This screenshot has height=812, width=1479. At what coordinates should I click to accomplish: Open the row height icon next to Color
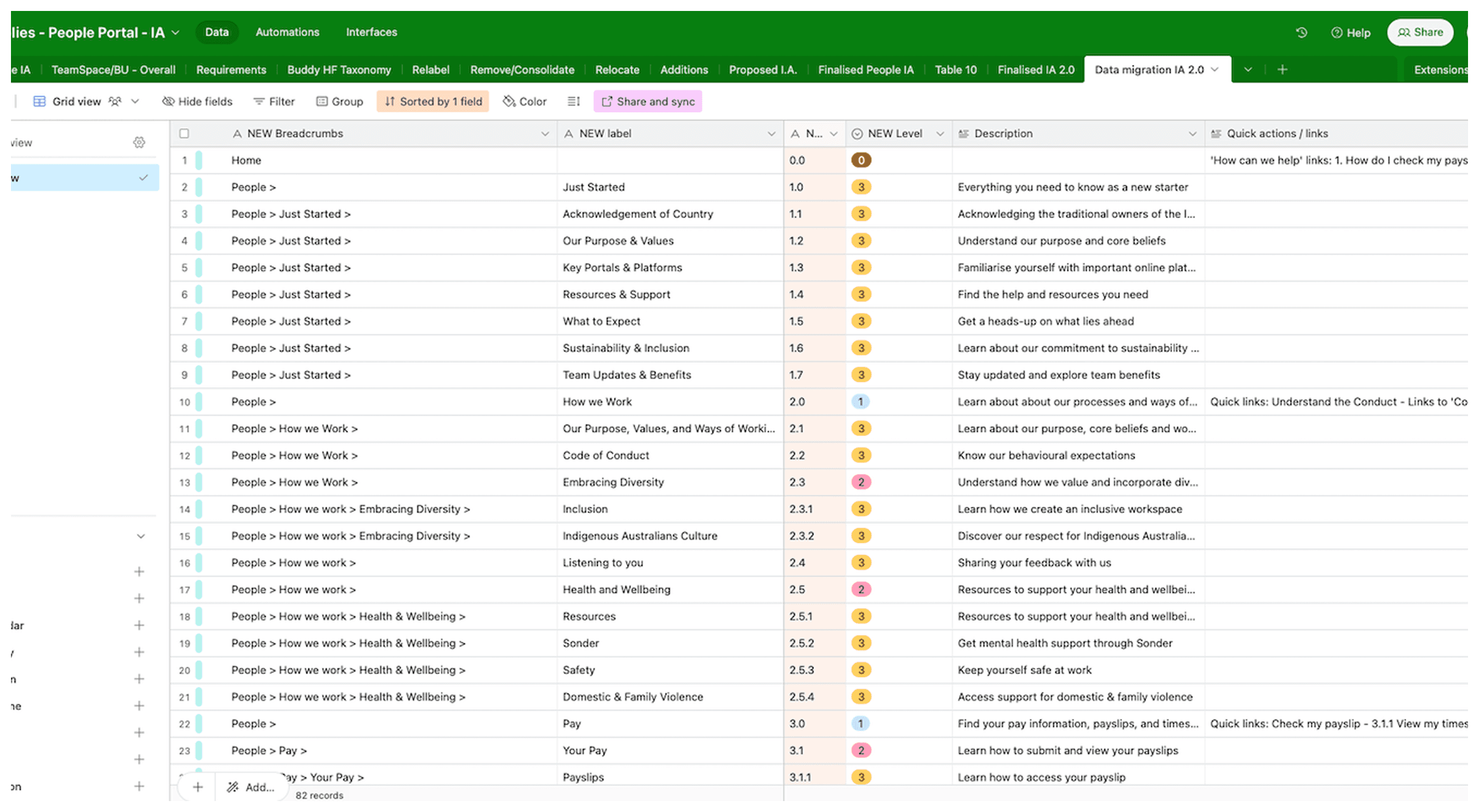point(573,101)
